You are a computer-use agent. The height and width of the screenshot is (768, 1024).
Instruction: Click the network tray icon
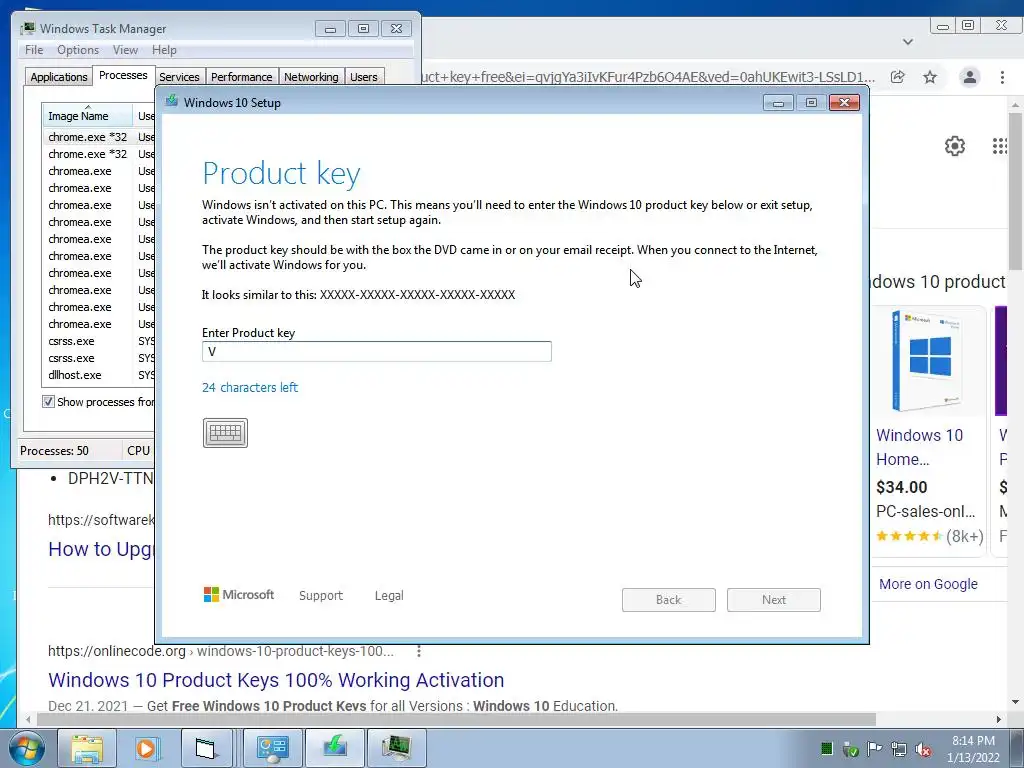tap(899, 749)
